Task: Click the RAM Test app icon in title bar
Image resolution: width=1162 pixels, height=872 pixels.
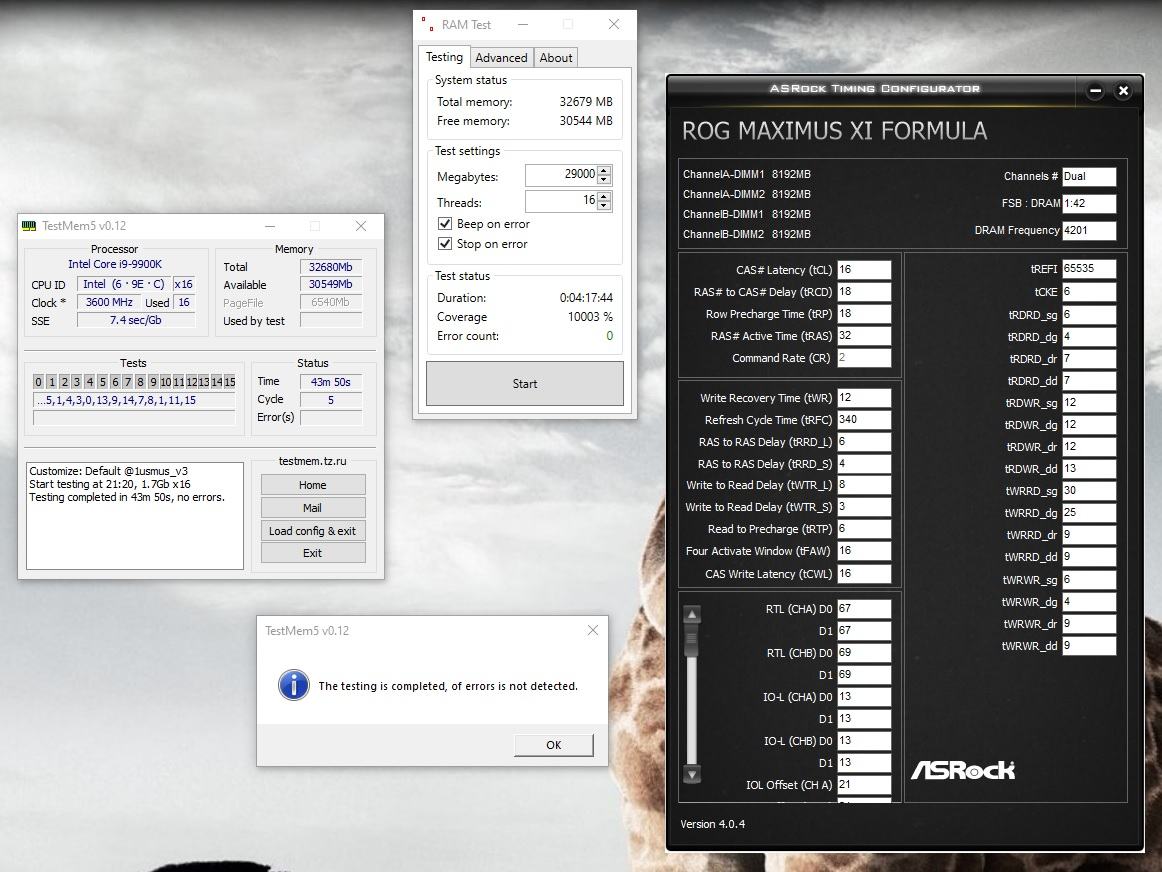Action: click(427, 24)
